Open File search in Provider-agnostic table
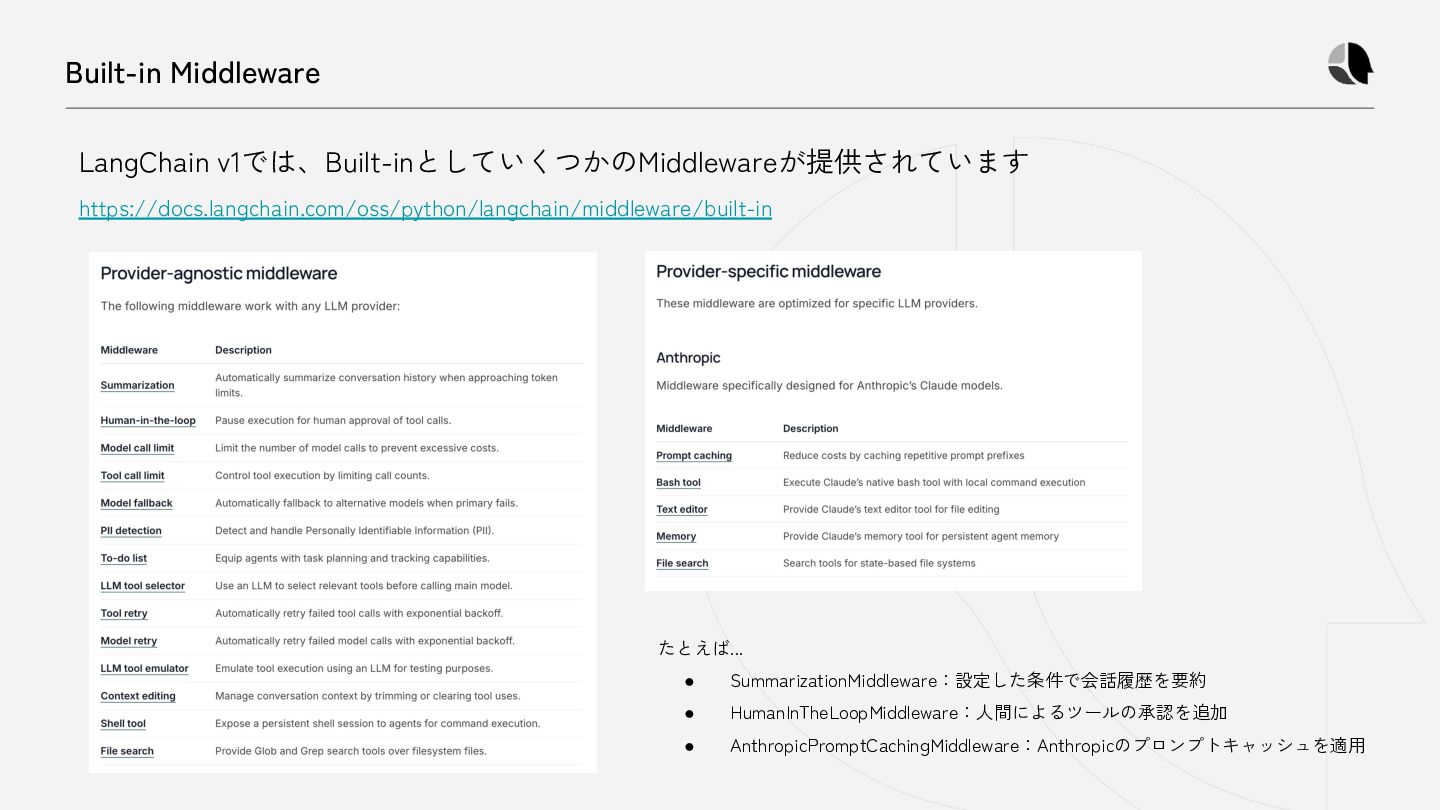 127,751
